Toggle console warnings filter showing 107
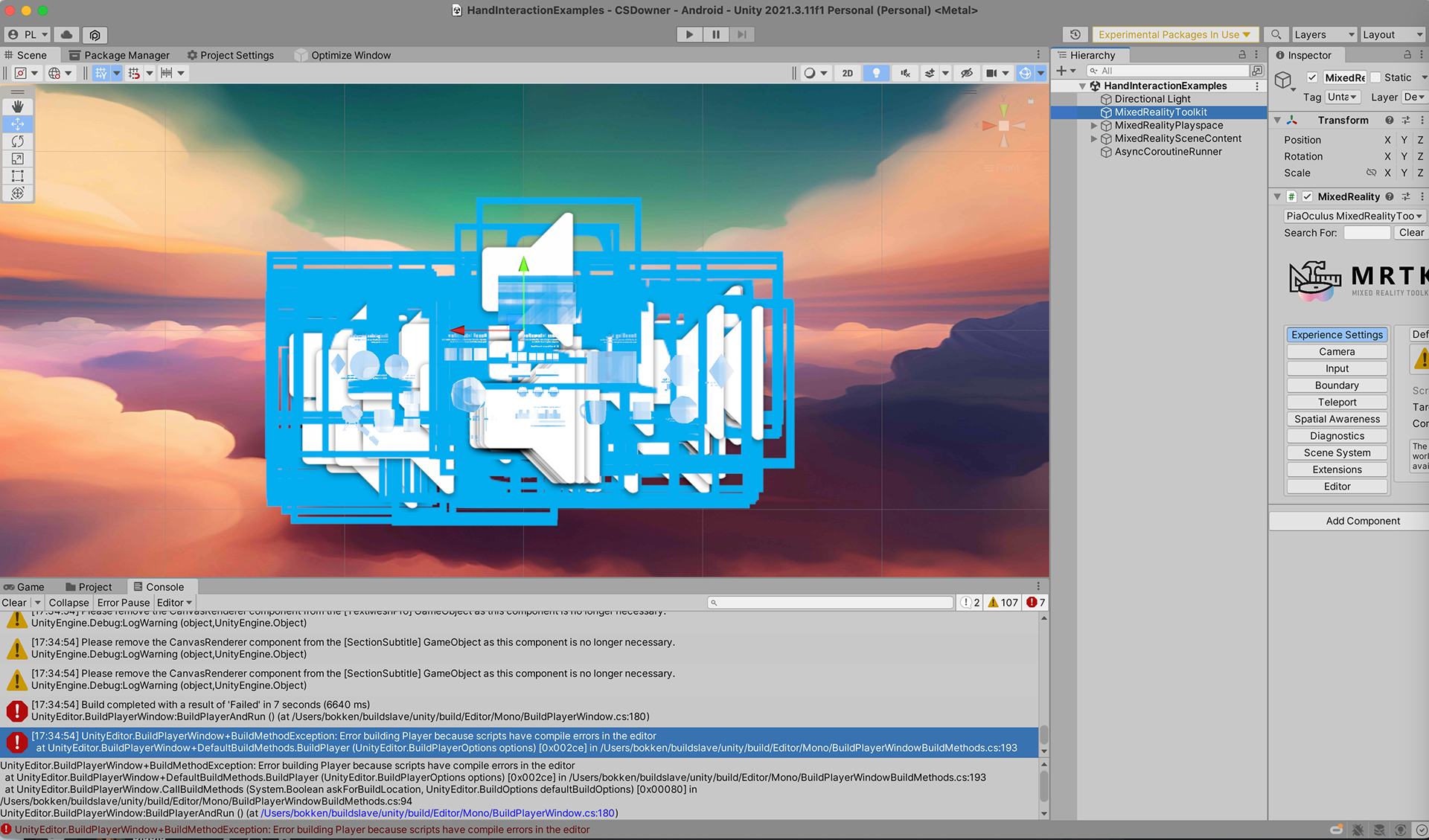1429x840 pixels. 1003,603
